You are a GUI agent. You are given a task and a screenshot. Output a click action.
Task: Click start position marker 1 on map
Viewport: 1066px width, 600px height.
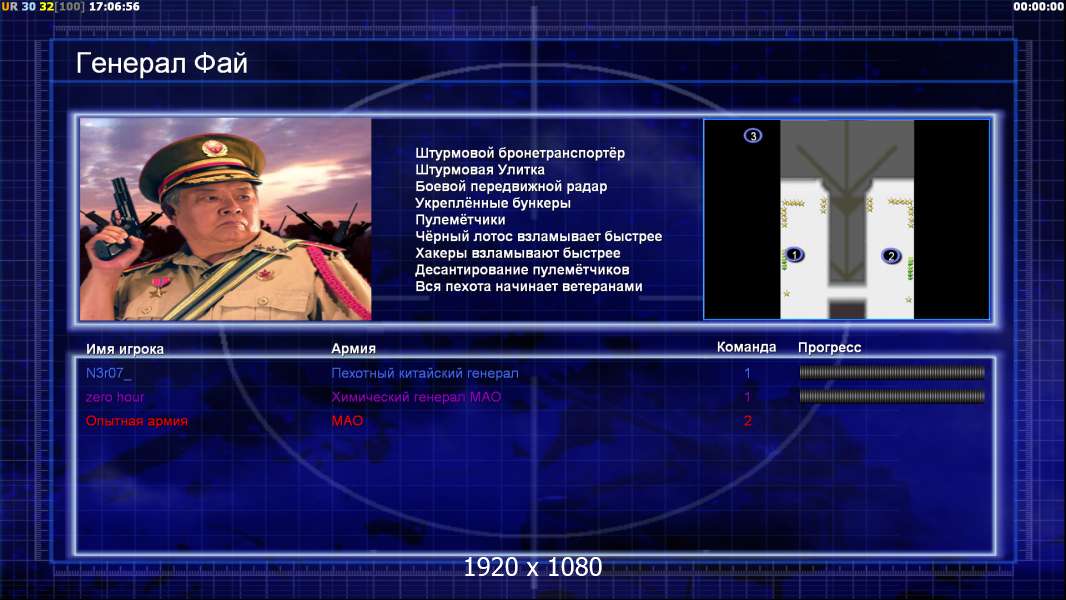pyautogui.click(x=794, y=255)
